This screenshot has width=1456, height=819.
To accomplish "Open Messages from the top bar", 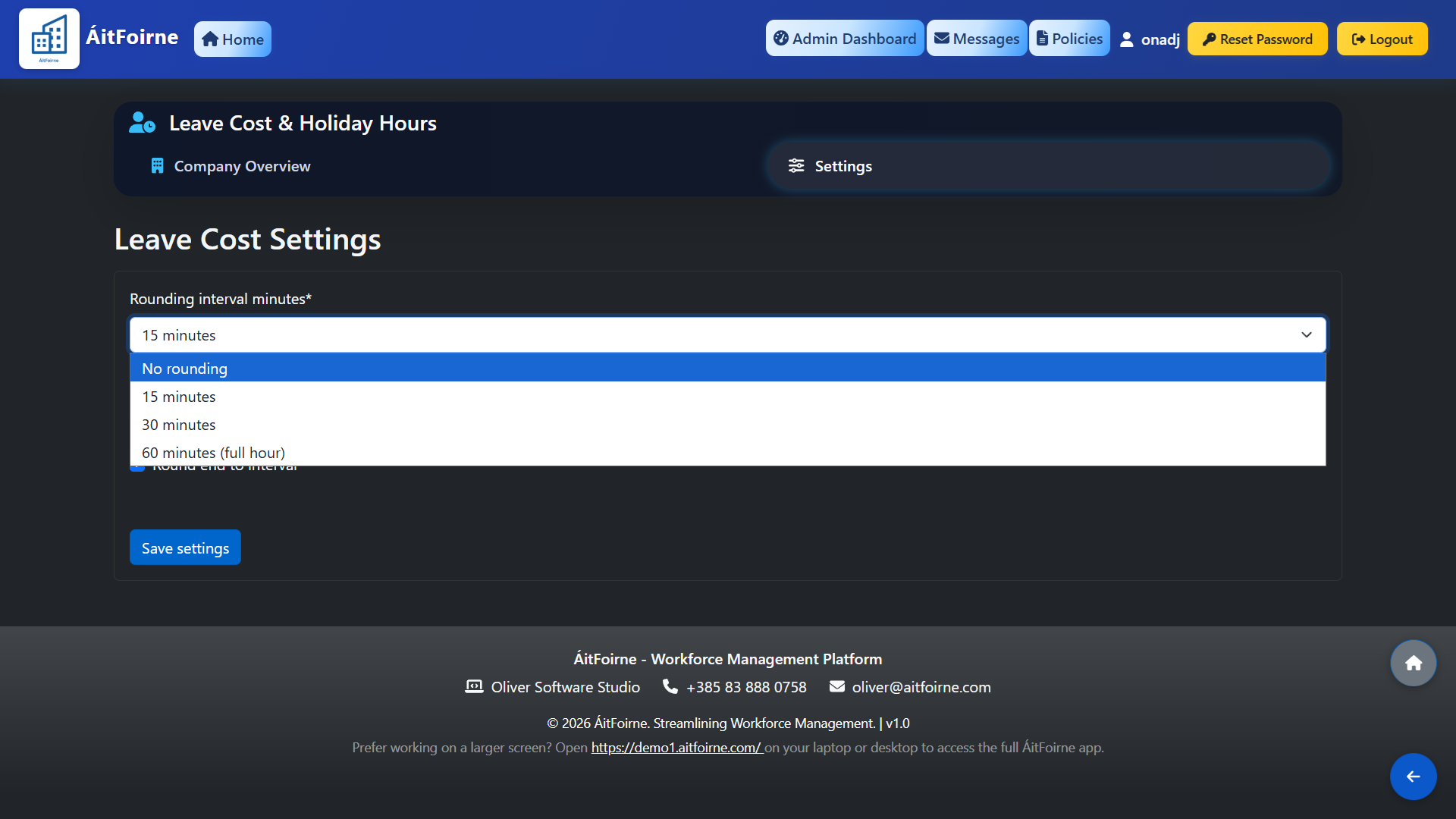I will click(x=977, y=39).
